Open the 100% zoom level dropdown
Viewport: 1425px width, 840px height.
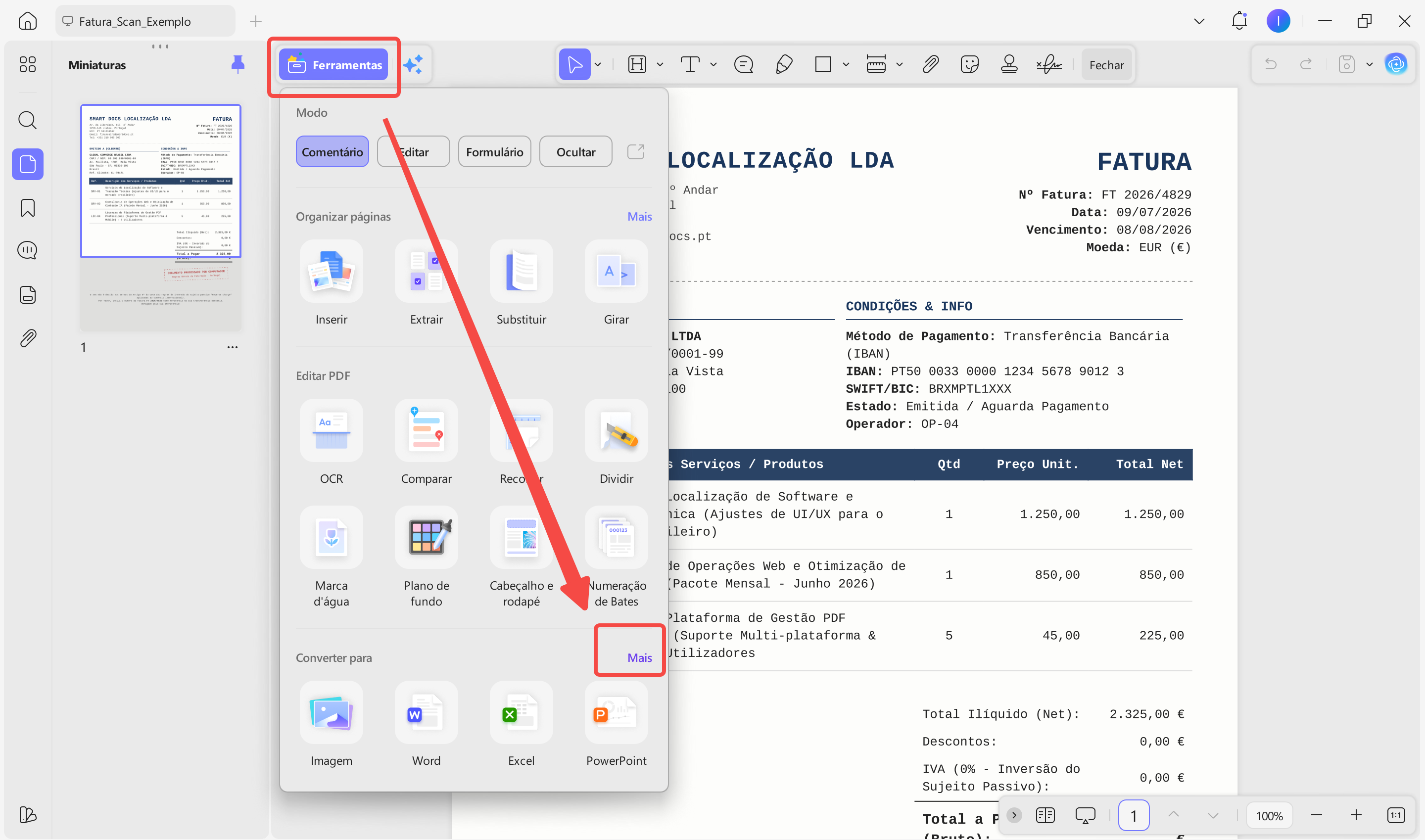coord(1269,815)
